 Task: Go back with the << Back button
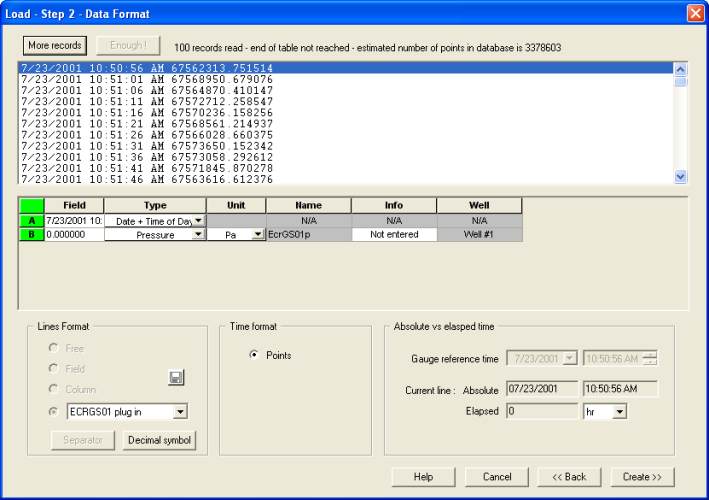pyautogui.click(x=570, y=477)
